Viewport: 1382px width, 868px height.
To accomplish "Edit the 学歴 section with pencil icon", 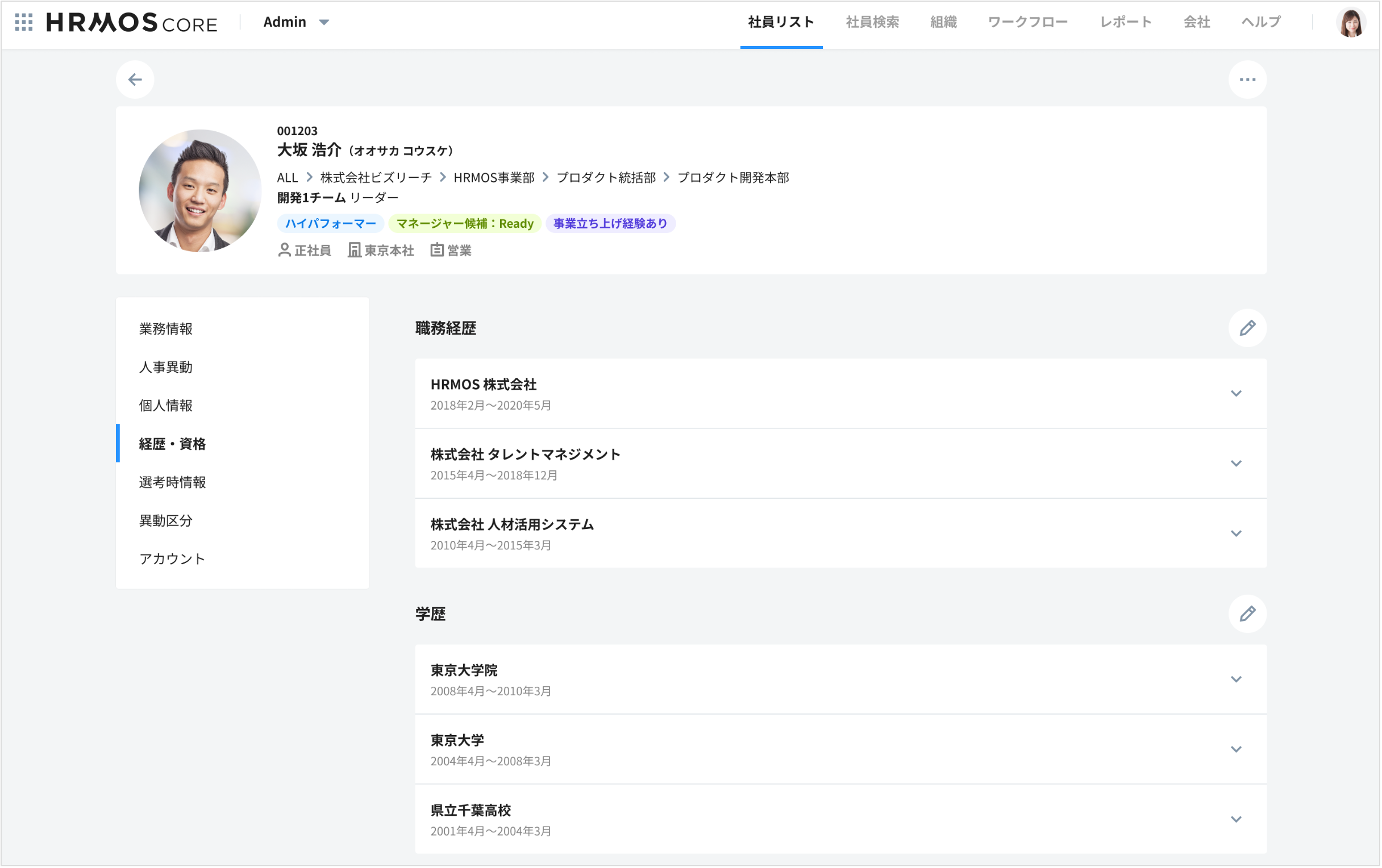I will coord(1247,614).
